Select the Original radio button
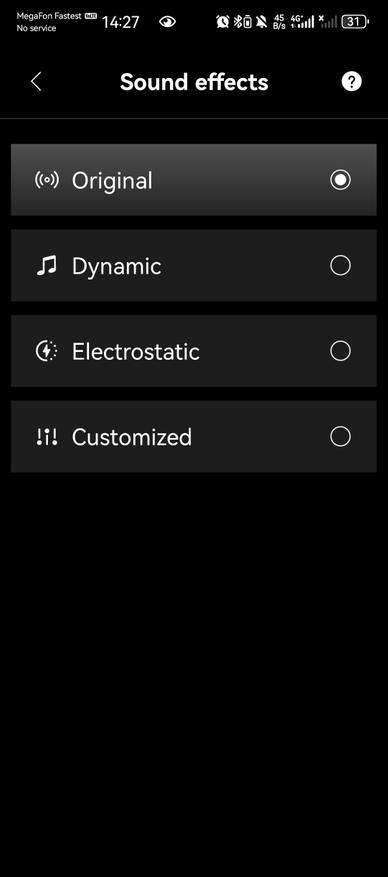Viewport: 388px width, 877px height. pos(340,180)
